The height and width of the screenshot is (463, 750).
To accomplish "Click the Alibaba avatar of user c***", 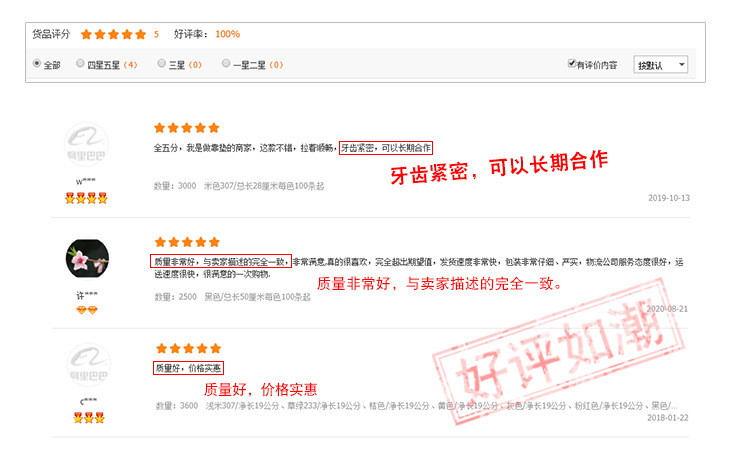I will pyautogui.click(x=88, y=364).
